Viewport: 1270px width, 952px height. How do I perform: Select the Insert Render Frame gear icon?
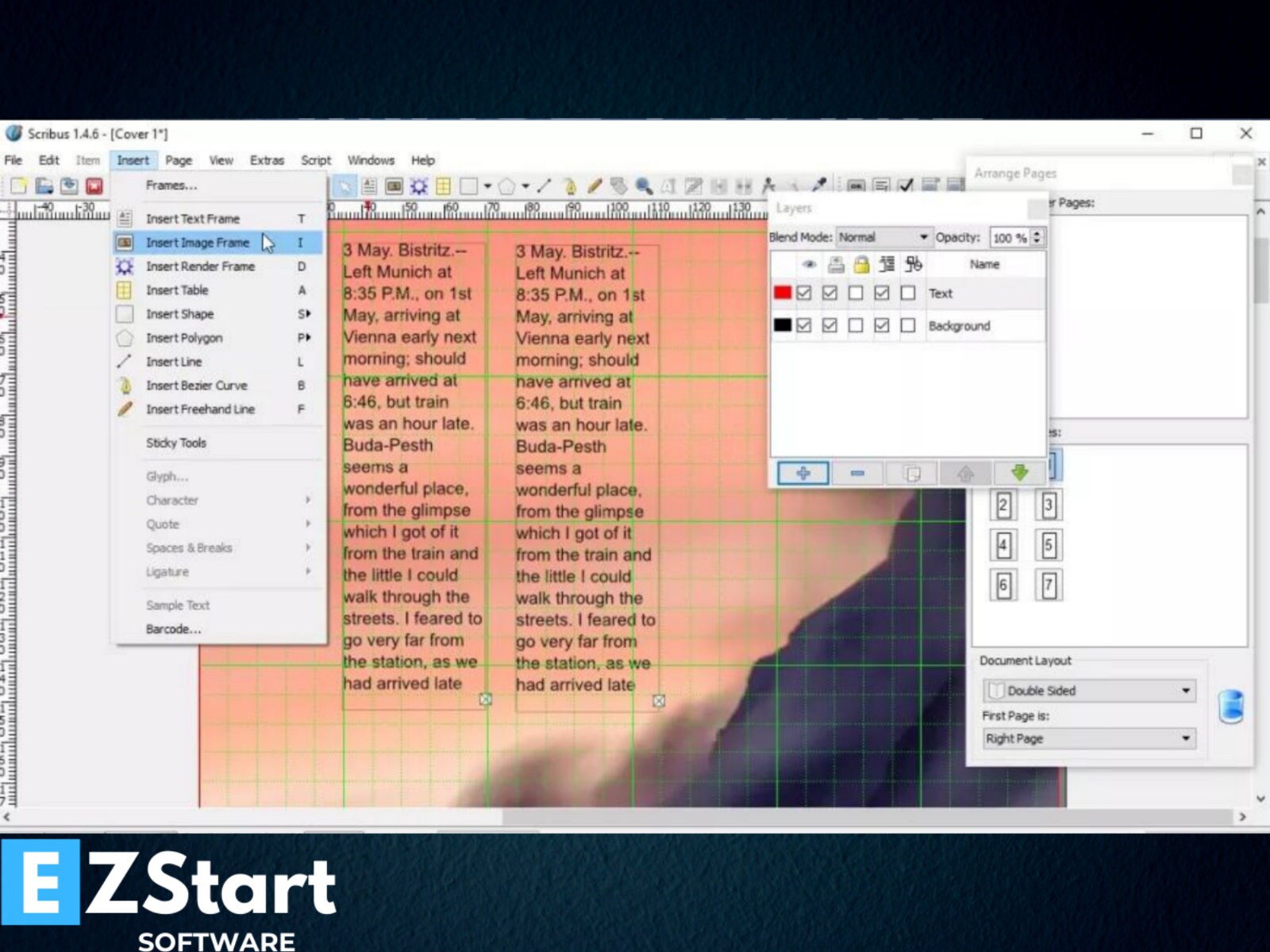(x=418, y=186)
